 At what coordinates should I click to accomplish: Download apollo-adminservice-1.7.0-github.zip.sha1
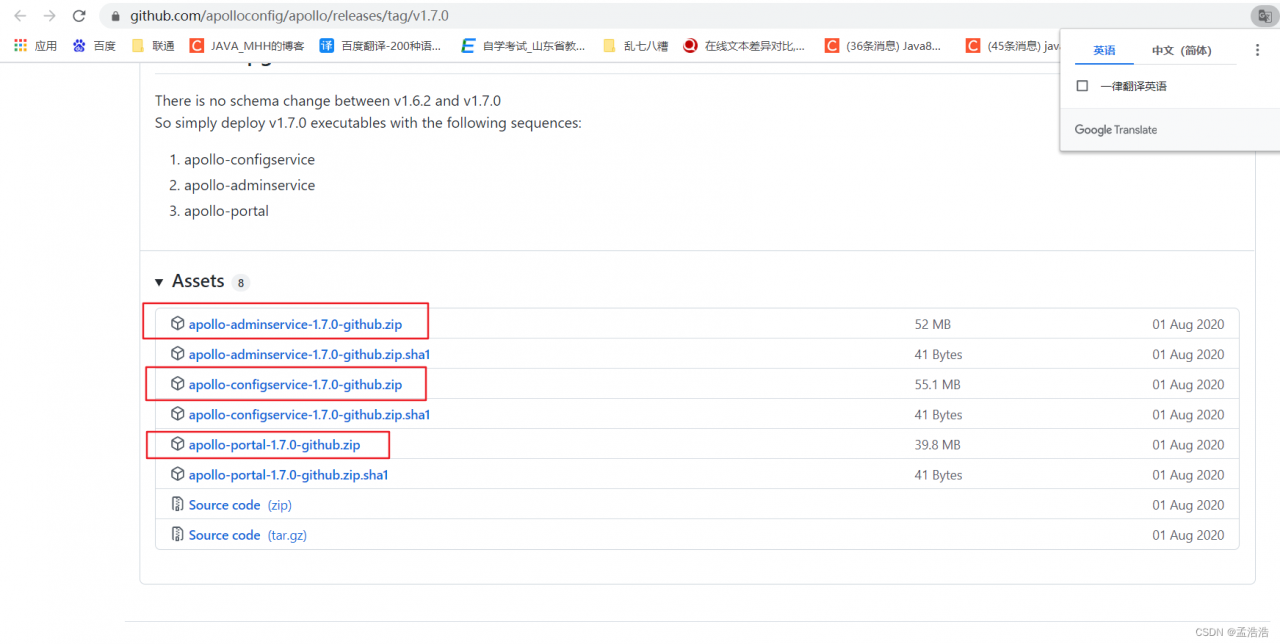click(x=309, y=354)
